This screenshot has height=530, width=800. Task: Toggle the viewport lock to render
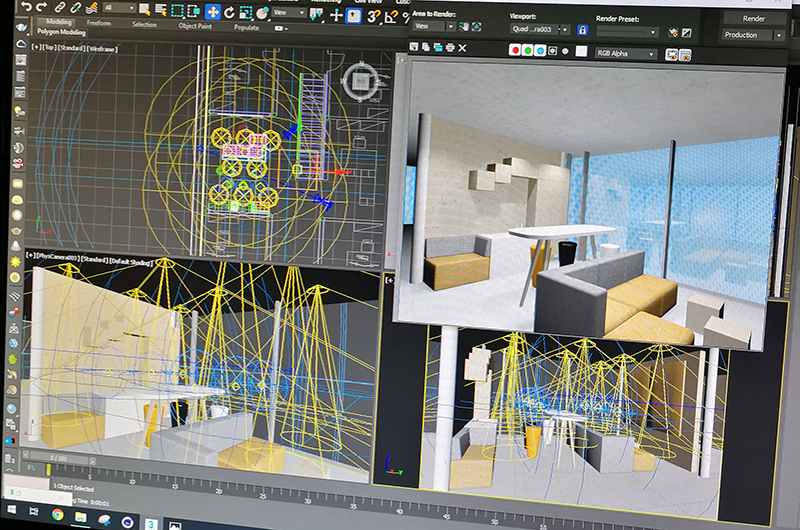click(x=582, y=31)
